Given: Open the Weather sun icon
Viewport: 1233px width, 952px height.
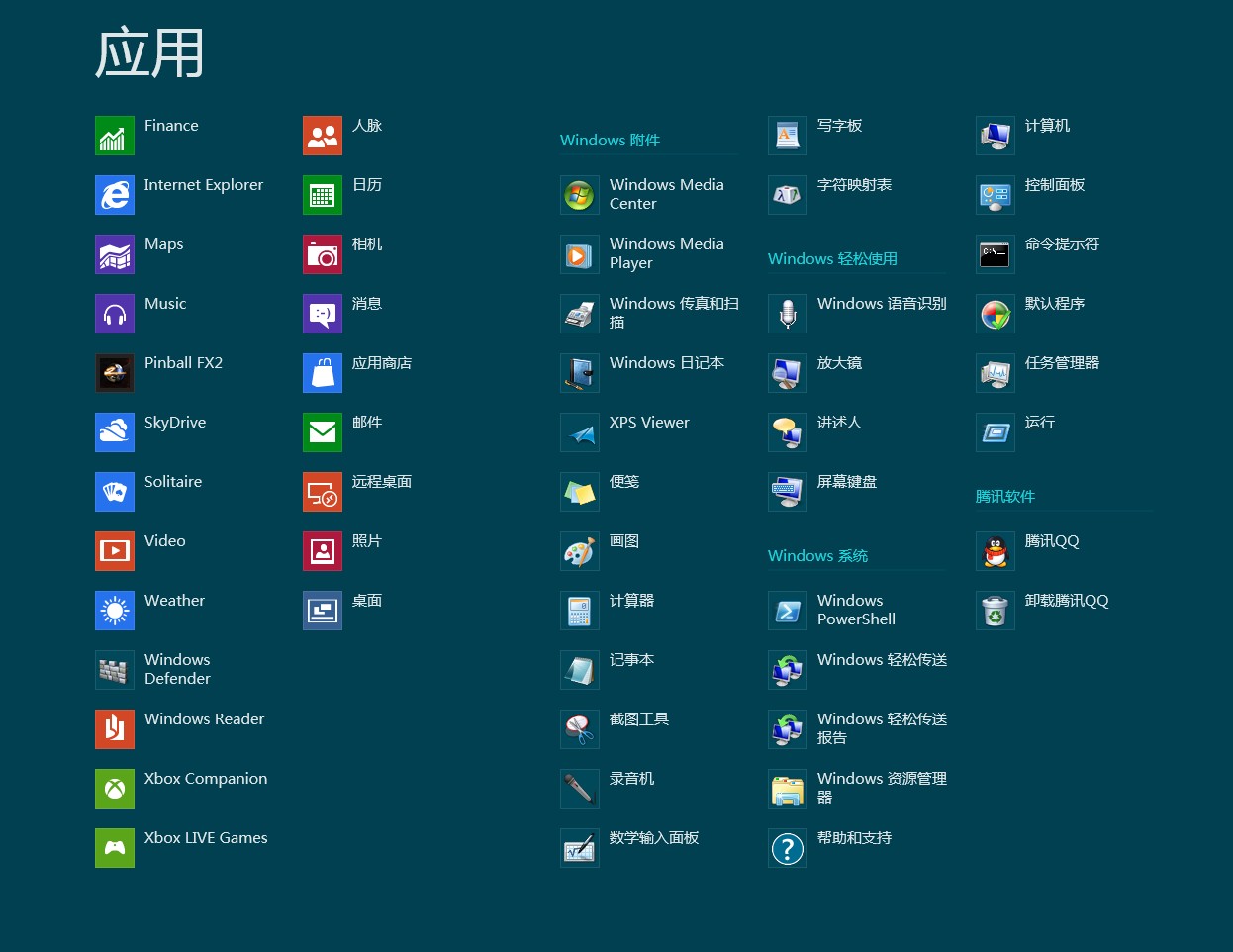Looking at the screenshot, I should click(x=115, y=611).
